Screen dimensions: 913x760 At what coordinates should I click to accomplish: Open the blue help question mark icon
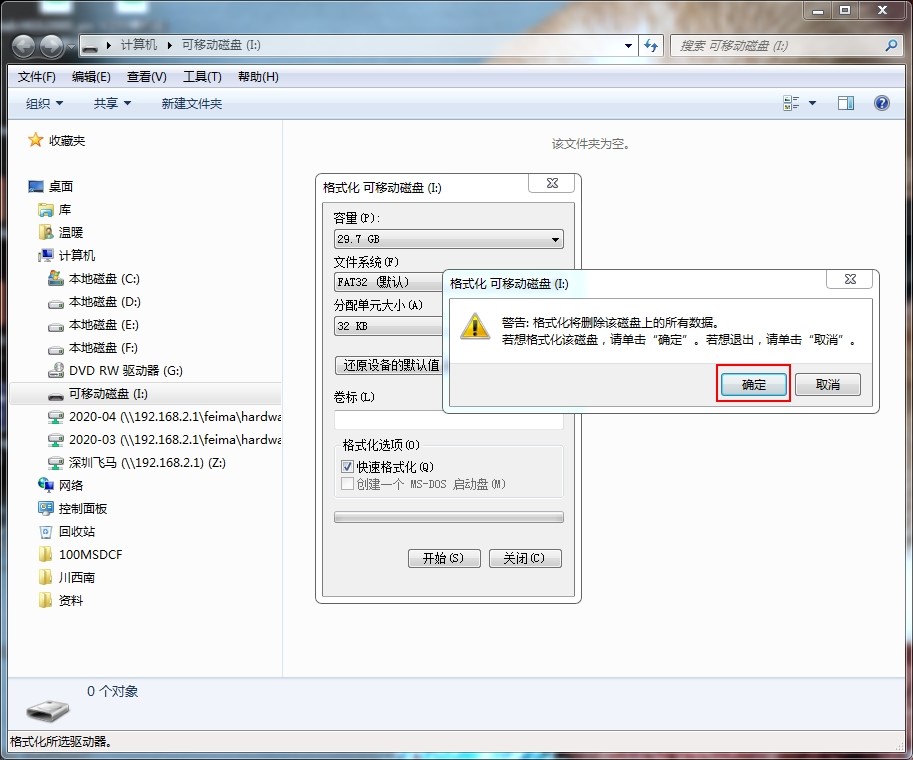882,104
